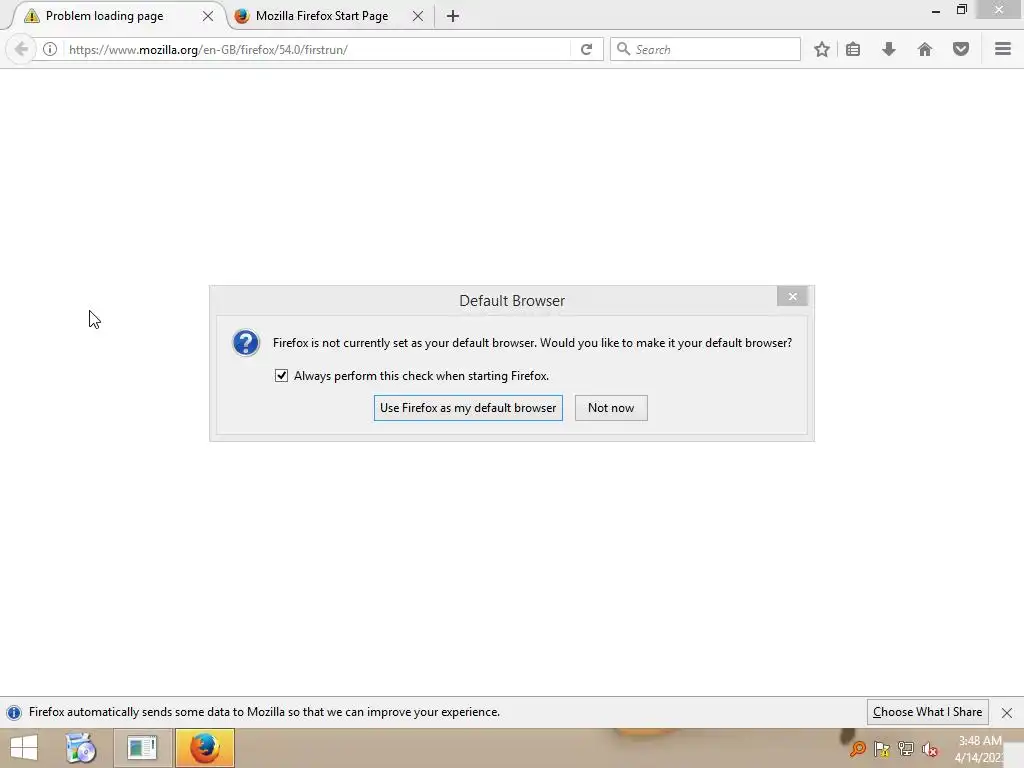Open the Action Center flag tray icon
Screen dimensions: 1024x768
(x=882, y=749)
